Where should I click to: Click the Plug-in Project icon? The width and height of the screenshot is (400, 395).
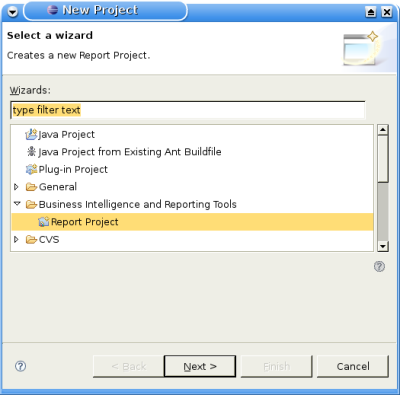(31, 169)
